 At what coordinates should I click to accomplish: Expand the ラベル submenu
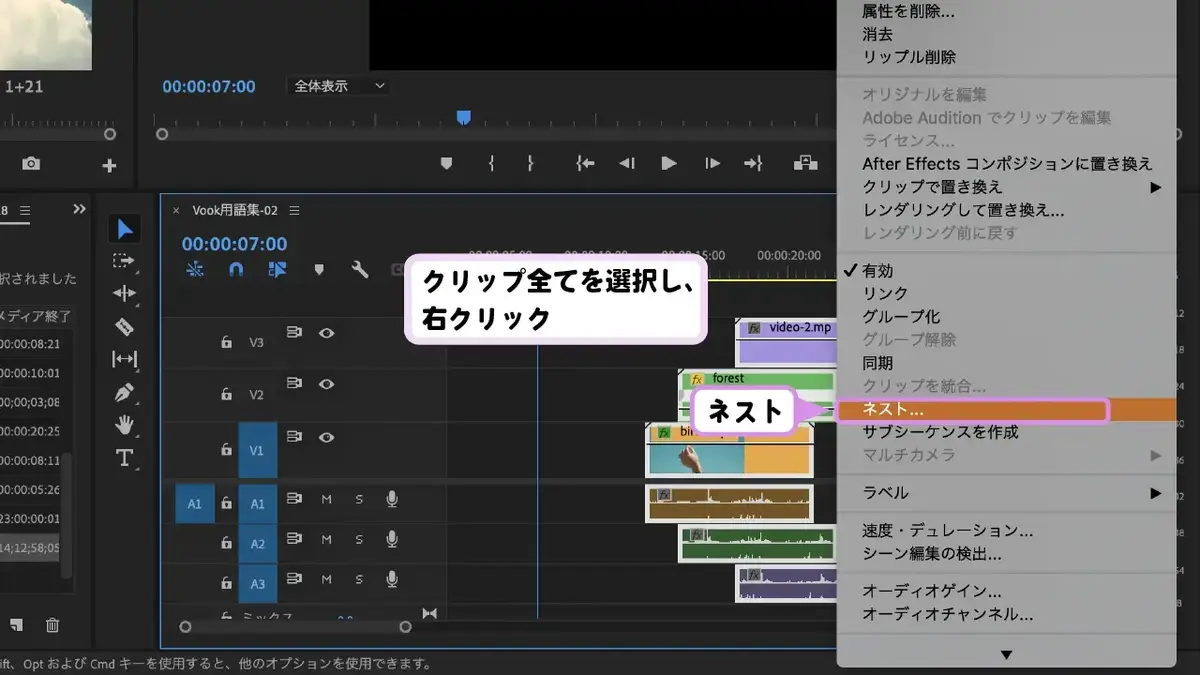tap(1006, 492)
